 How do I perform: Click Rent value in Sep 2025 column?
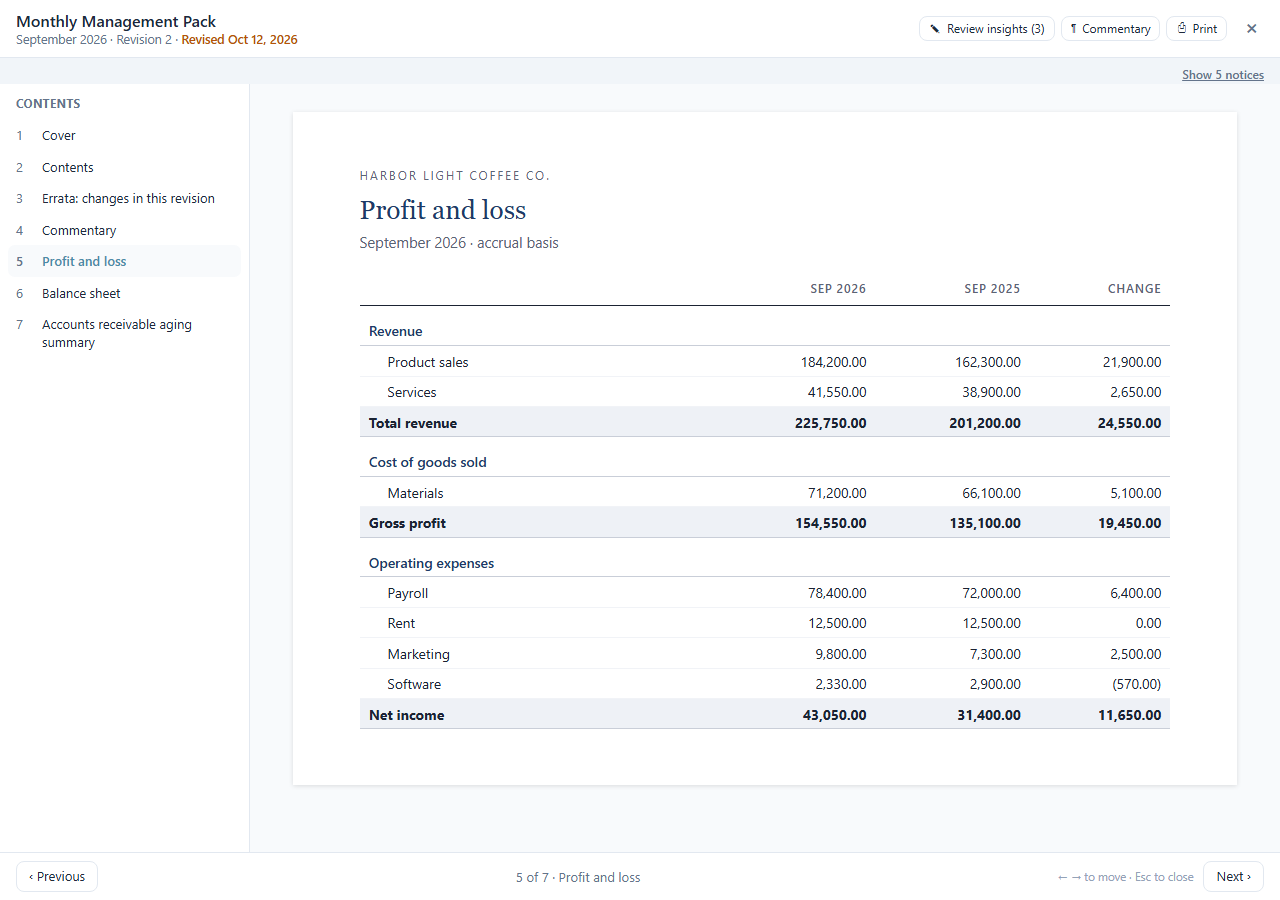click(991, 623)
